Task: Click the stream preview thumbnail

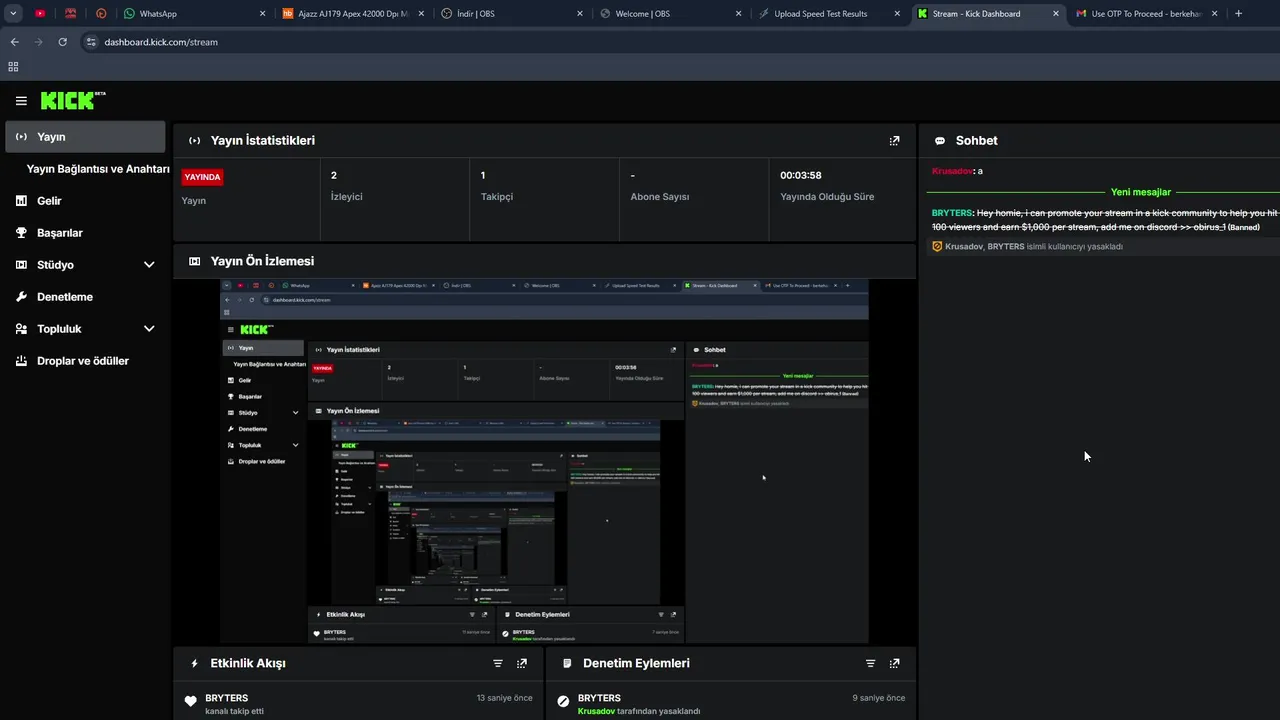Action: [x=544, y=461]
